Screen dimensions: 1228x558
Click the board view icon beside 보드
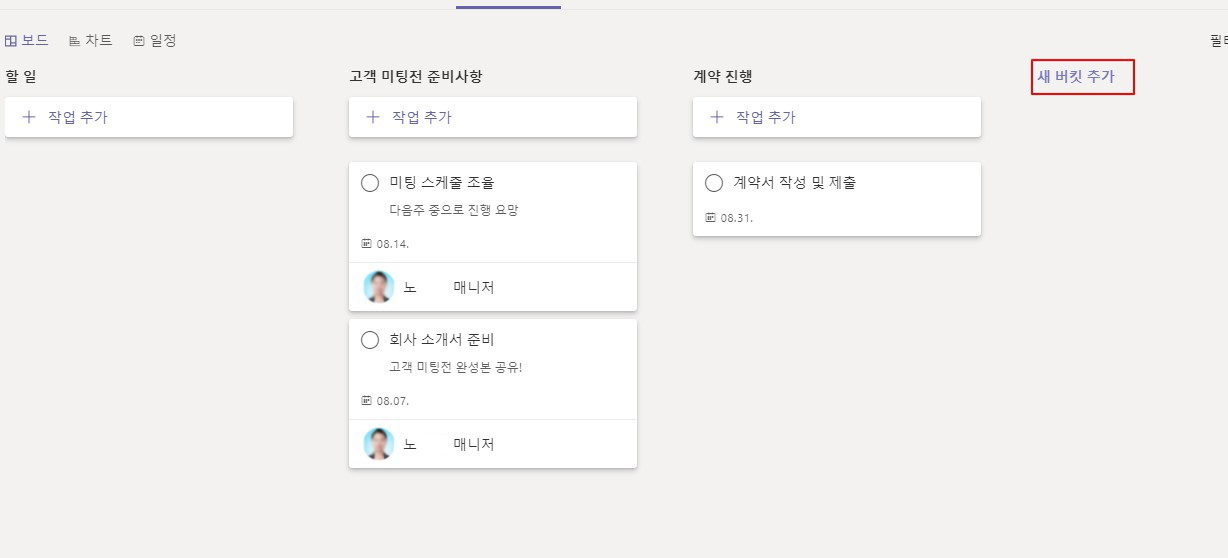coord(11,41)
